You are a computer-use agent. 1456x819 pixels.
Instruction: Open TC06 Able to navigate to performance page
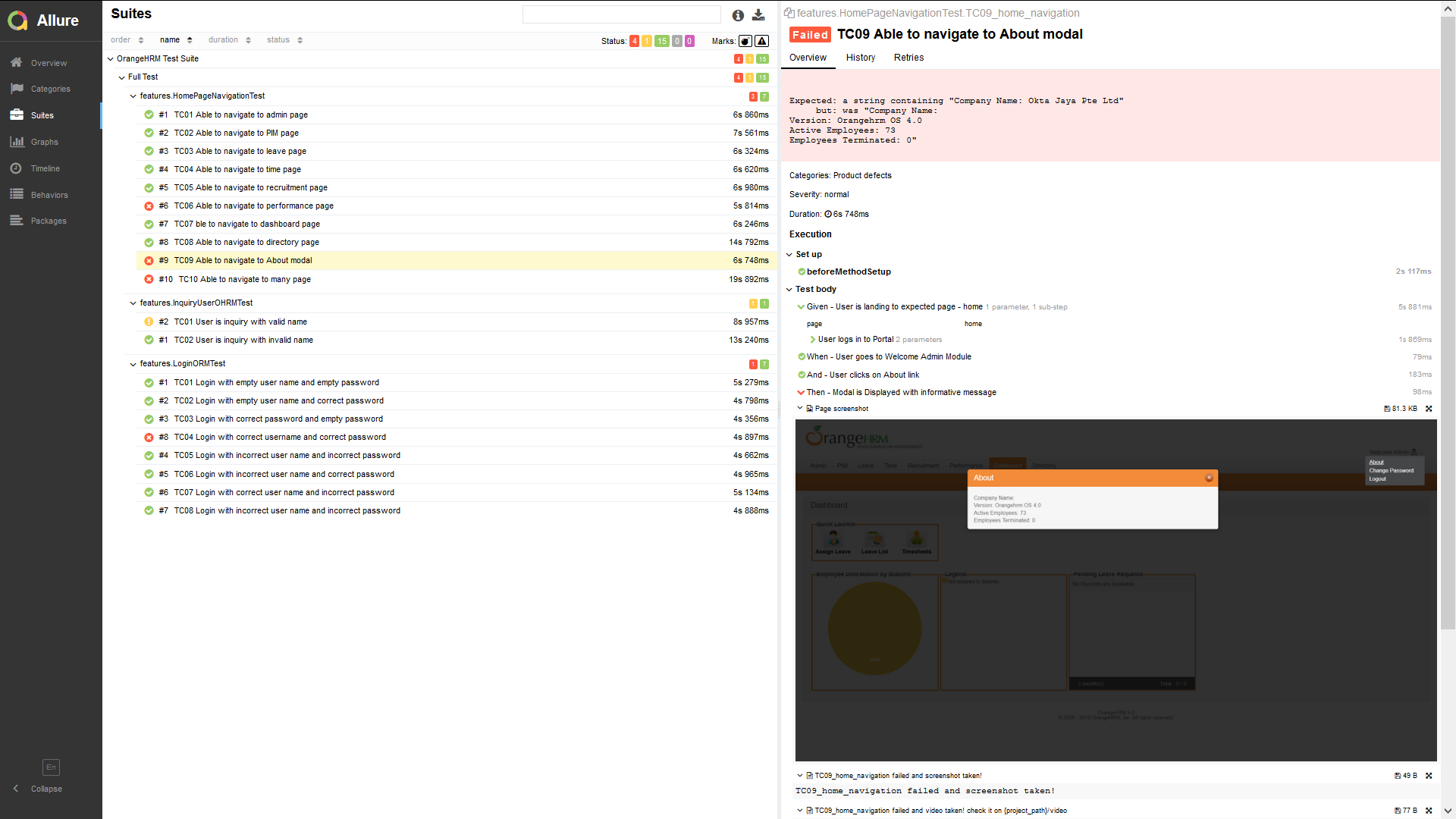click(x=457, y=206)
